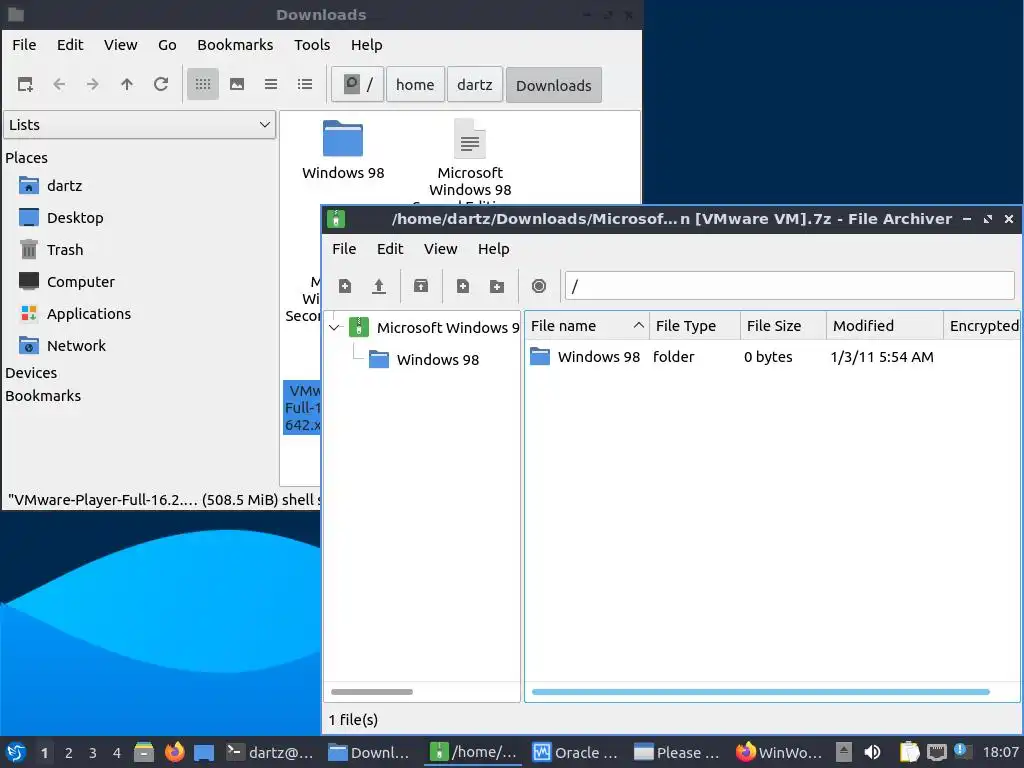Viewport: 1024px width, 768px height.
Task: Open the Lists side pane dropdown
Action: coord(140,125)
